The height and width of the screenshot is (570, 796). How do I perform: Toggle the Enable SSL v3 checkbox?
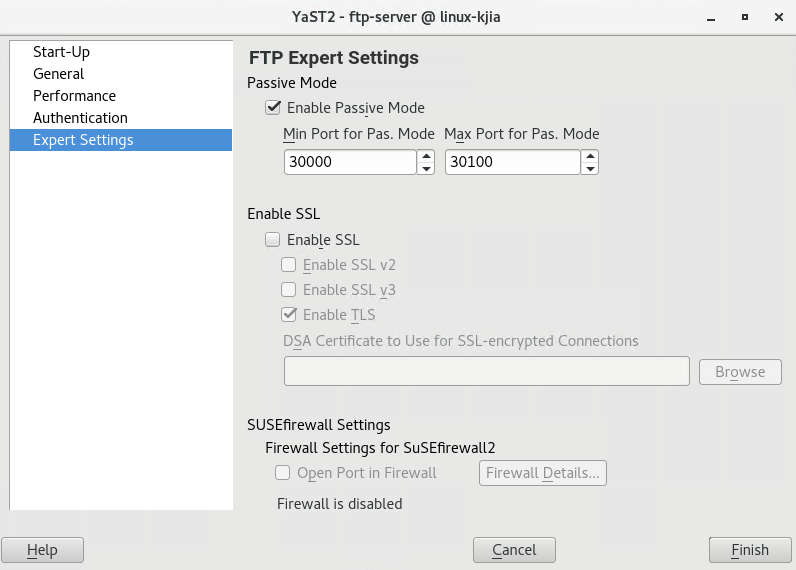click(289, 290)
